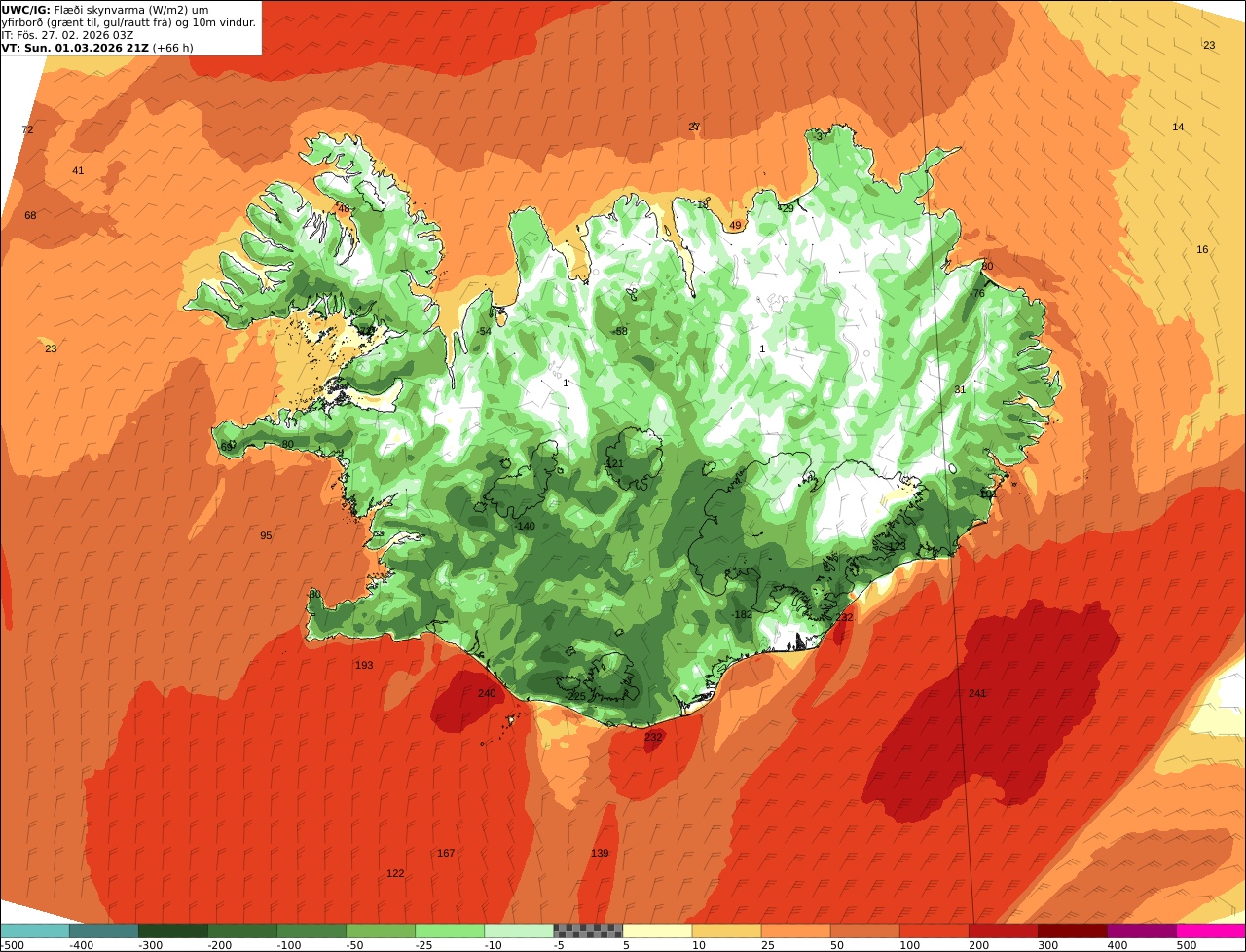Click the light orange 25 to 50 swatch
The image size is (1246, 952).
(794, 931)
